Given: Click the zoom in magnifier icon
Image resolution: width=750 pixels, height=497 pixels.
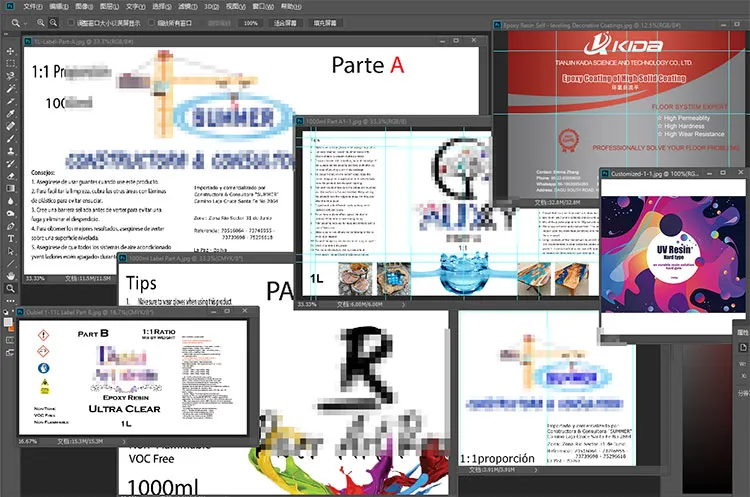Looking at the screenshot, I should (x=41, y=22).
